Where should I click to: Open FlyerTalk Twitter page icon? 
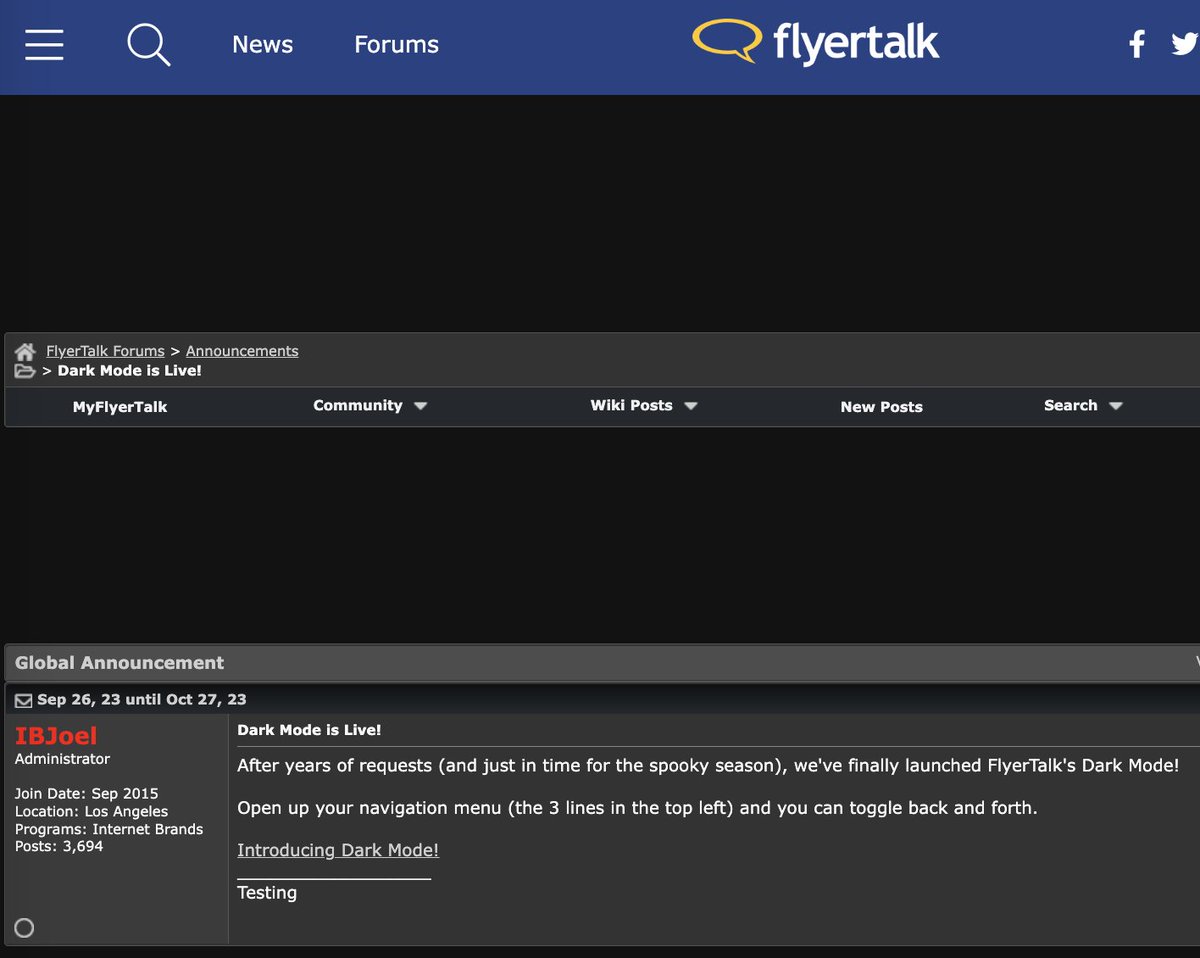pyautogui.click(x=1186, y=44)
